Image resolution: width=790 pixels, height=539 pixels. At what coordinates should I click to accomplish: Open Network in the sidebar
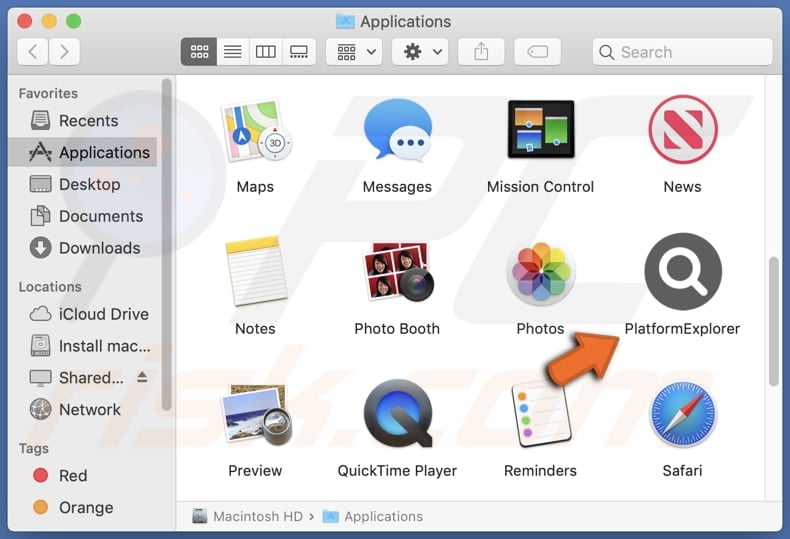pyautogui.click(x=83, y=410)
